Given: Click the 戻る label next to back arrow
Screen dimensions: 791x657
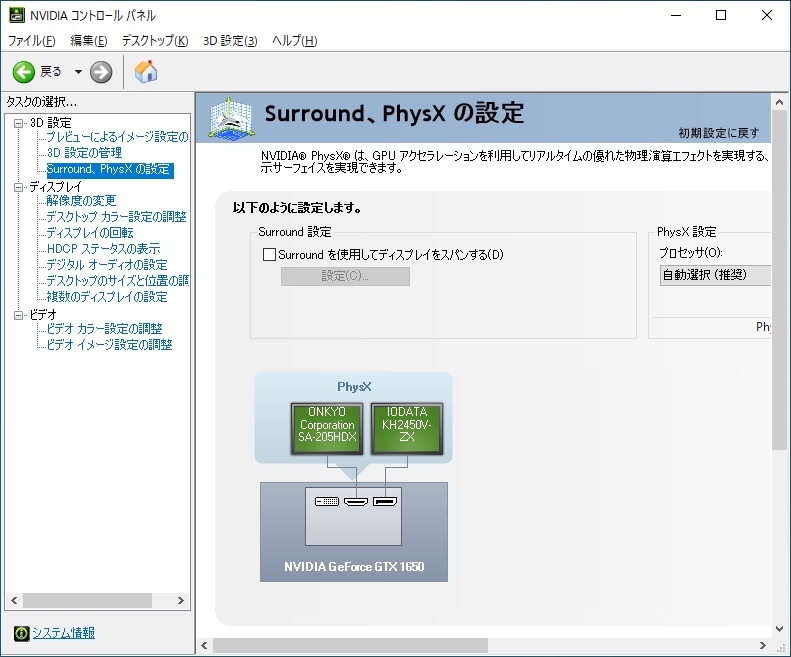Looking at the screenshot, I should (50, 72).
